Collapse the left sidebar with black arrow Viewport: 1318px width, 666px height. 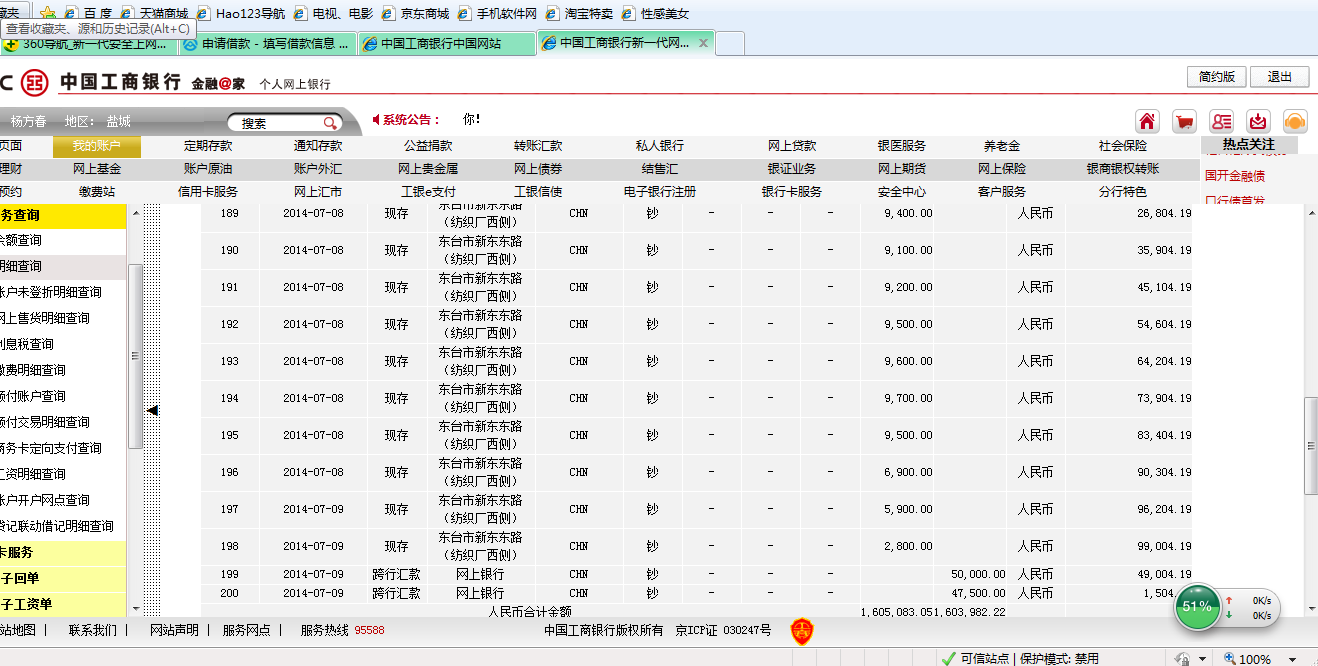pyautogui.click(x=152, y=410)
